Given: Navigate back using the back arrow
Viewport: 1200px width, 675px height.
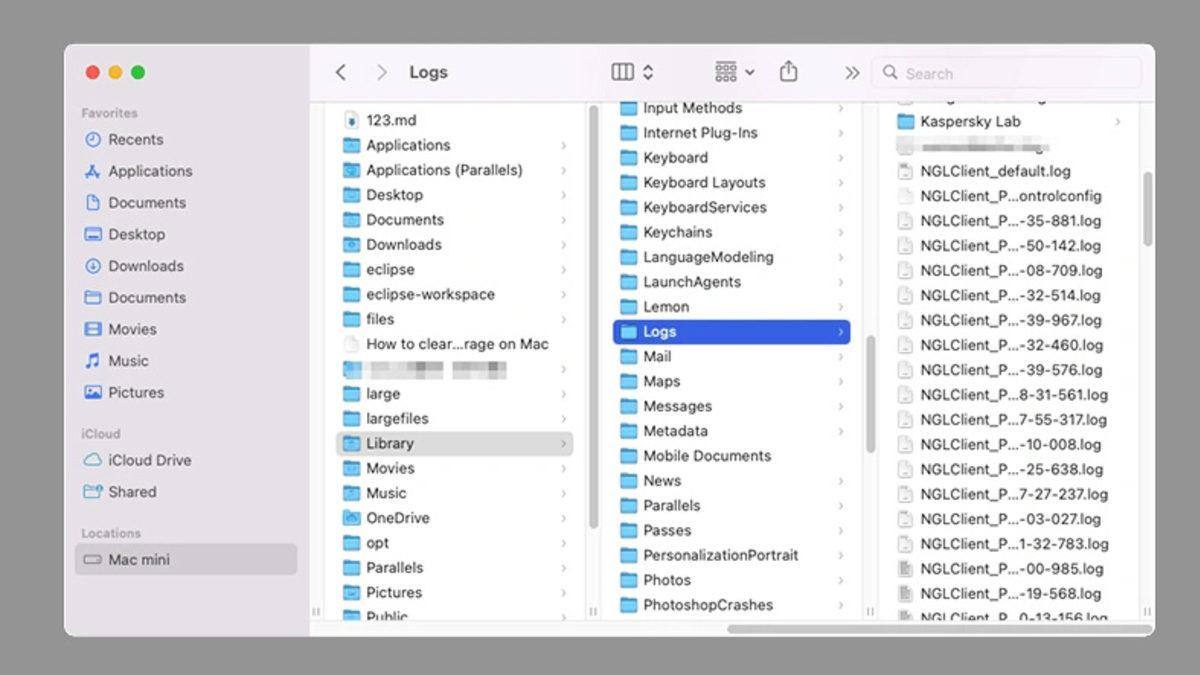Looking at the screenshot, I should click(x=340, y=71).
